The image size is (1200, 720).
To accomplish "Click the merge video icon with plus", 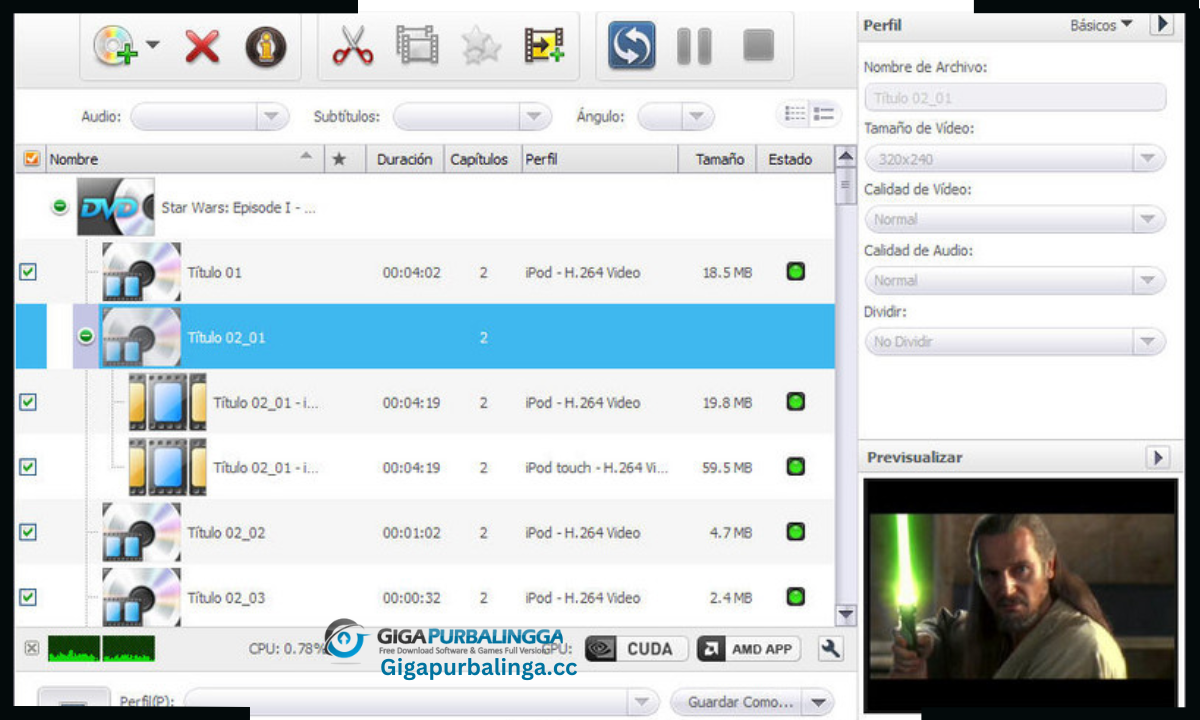I will [545, 46].
